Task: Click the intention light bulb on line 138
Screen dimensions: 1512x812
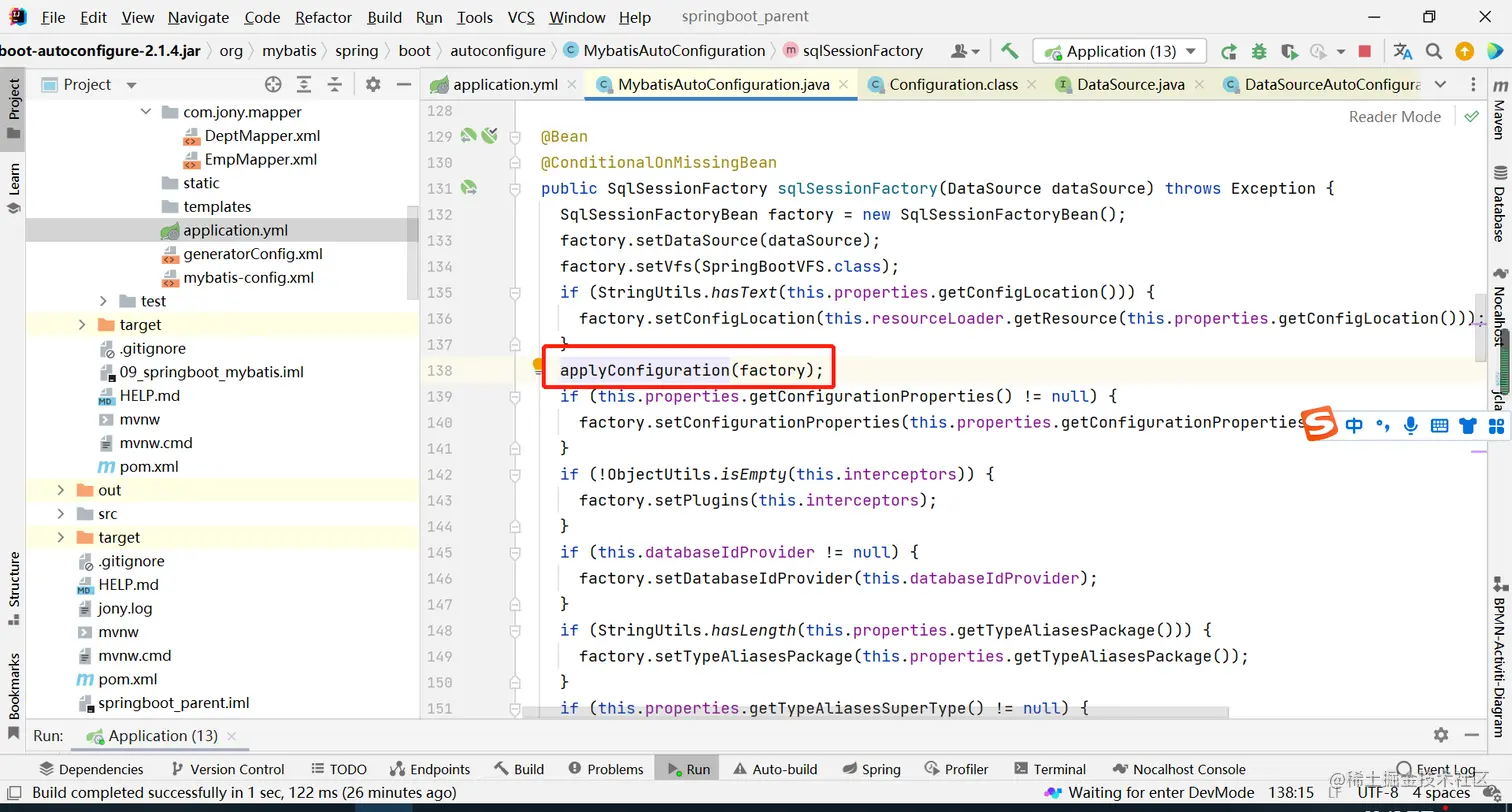Action: pos(538,366)
